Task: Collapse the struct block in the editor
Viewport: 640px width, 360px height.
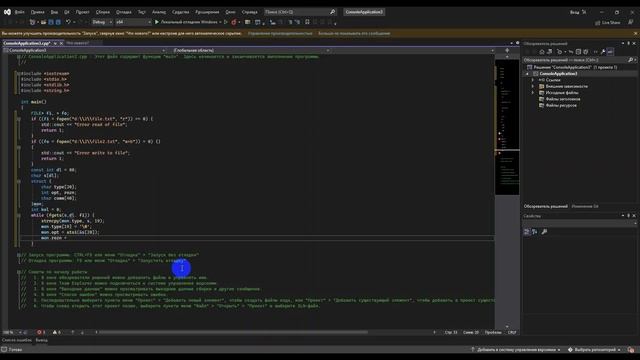Action: 18,181
